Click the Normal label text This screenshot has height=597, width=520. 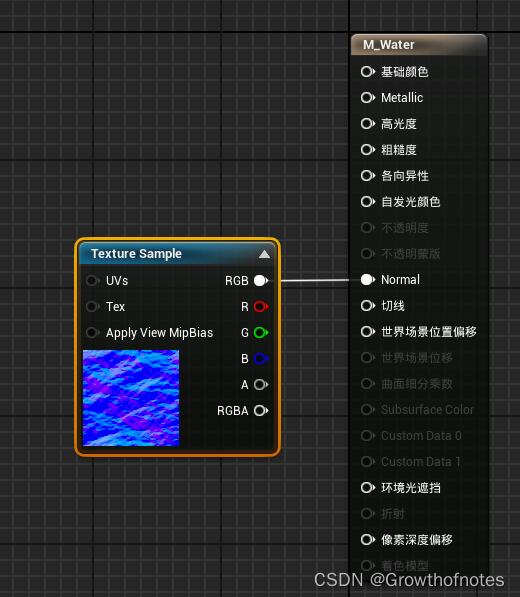(x=400, y=279)
